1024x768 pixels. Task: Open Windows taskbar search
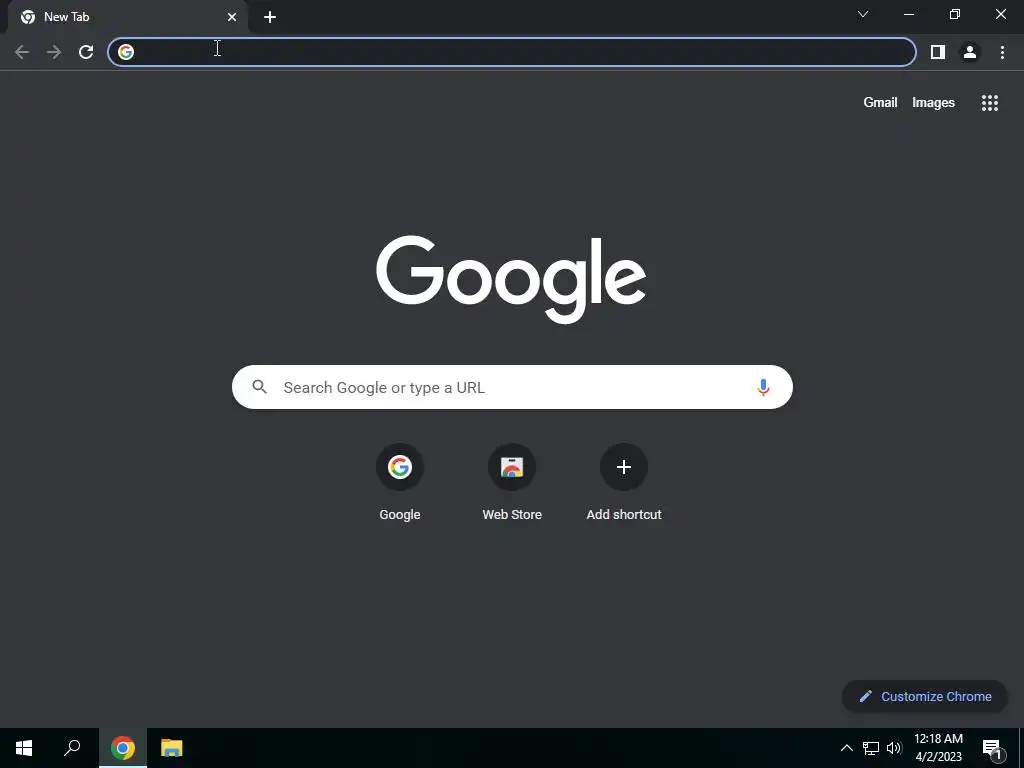click(x=72, y=748)
